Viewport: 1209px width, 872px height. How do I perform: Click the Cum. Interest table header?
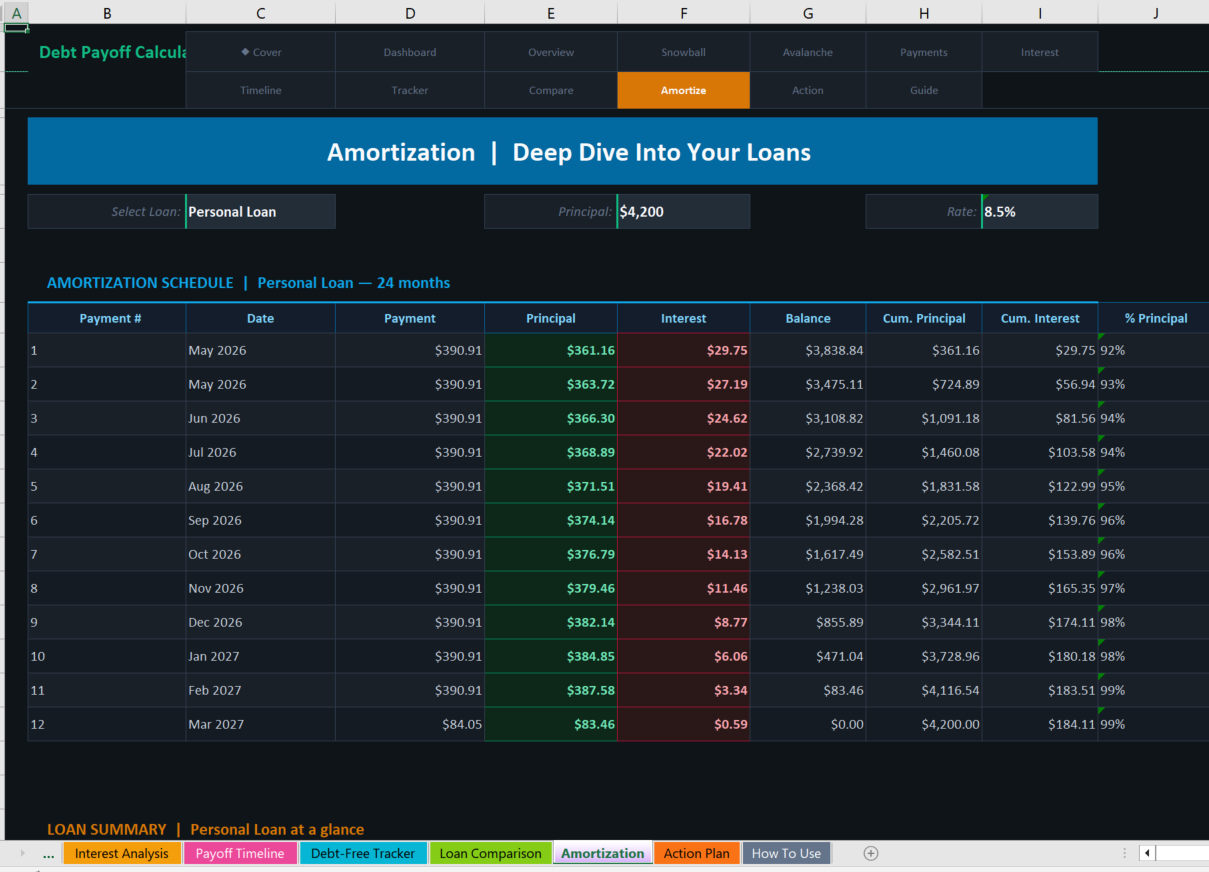click(x=1040, y=318)
